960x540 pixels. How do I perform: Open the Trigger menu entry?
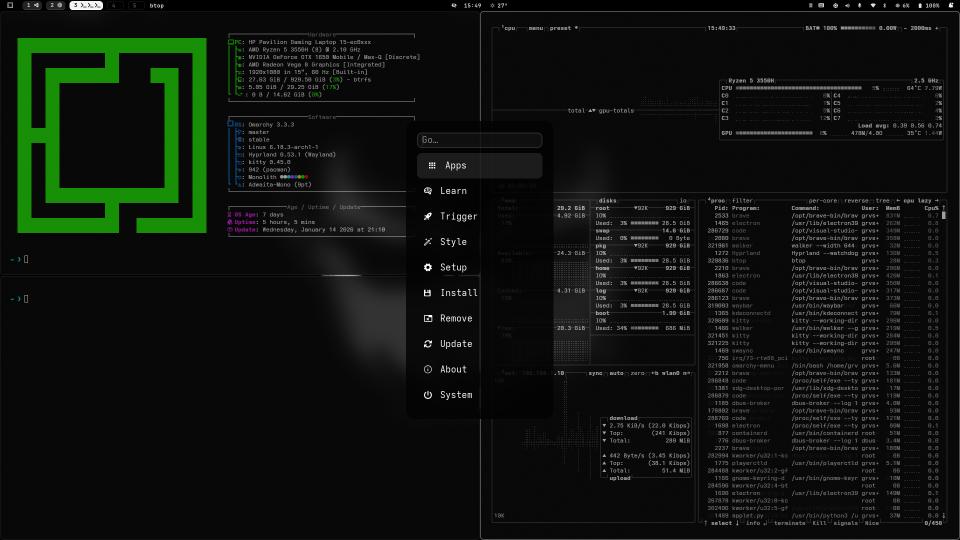tap(479, 216)
